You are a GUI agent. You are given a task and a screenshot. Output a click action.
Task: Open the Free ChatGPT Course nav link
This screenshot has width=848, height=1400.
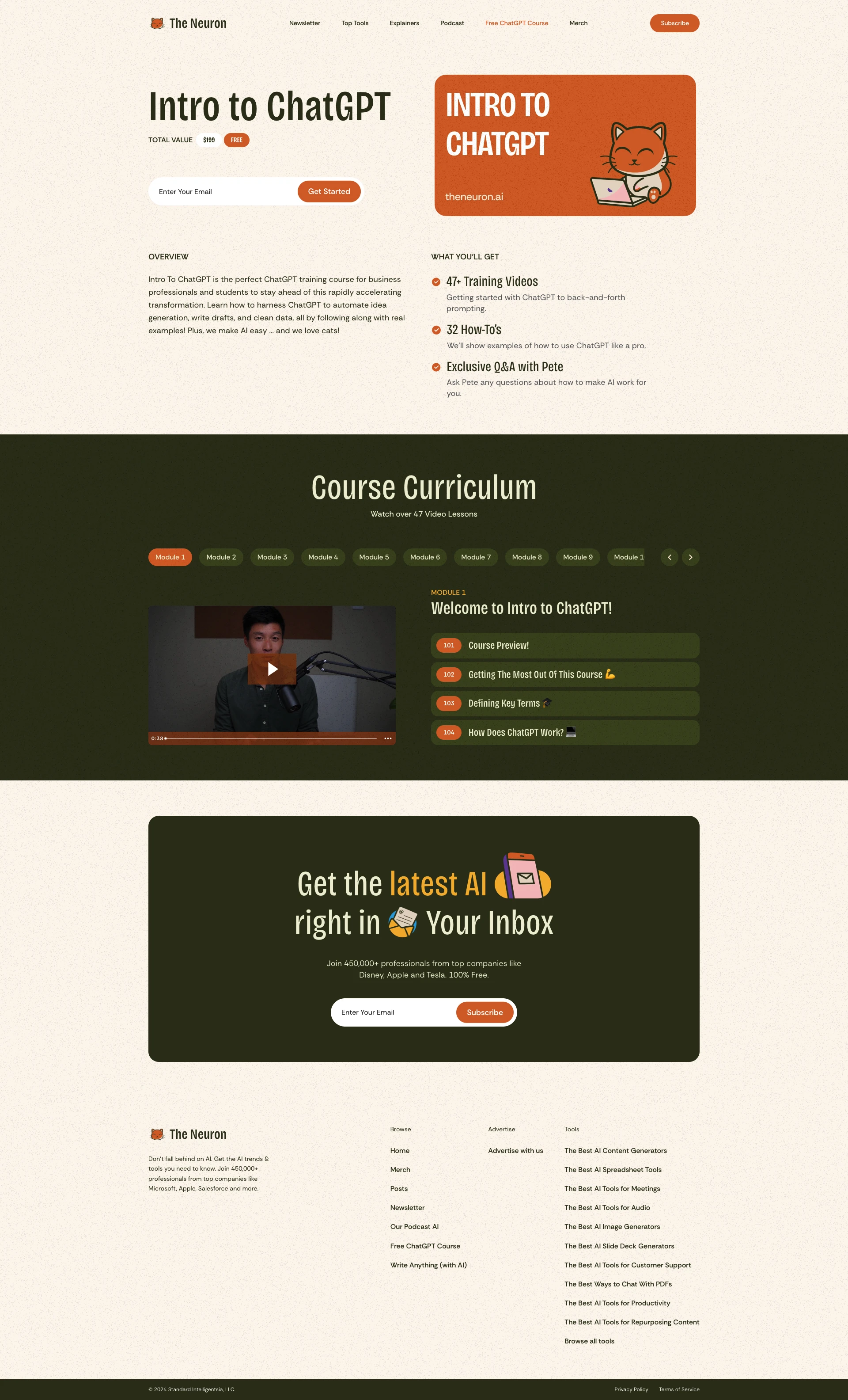click(517, 22)
